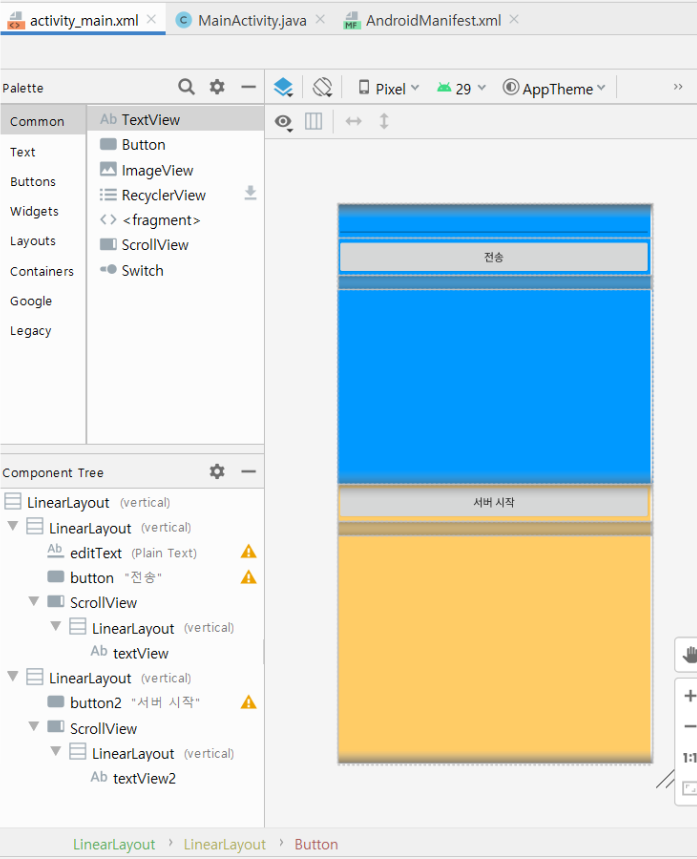This screenshot has height=859, width=697.
Task: Minimize the Palette panel
Action: [248, 87]
